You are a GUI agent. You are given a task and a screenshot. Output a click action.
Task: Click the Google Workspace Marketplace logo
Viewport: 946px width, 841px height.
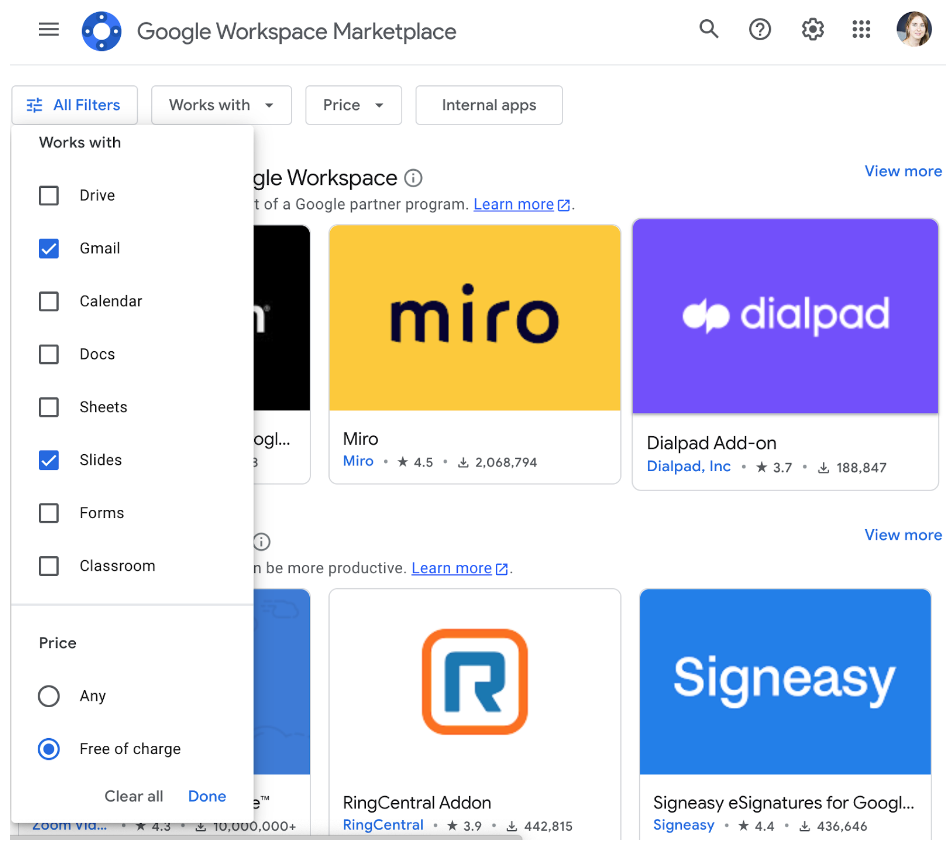tap(101, 31)
